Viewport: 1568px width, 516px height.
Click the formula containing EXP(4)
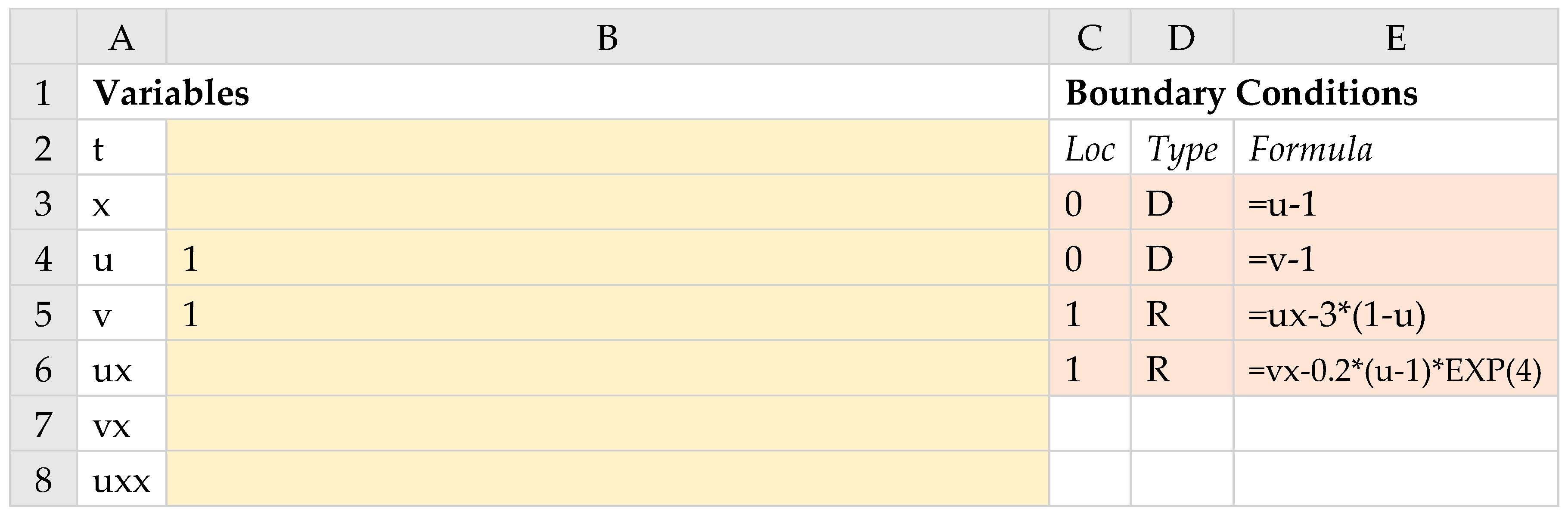pos(1395,369)
